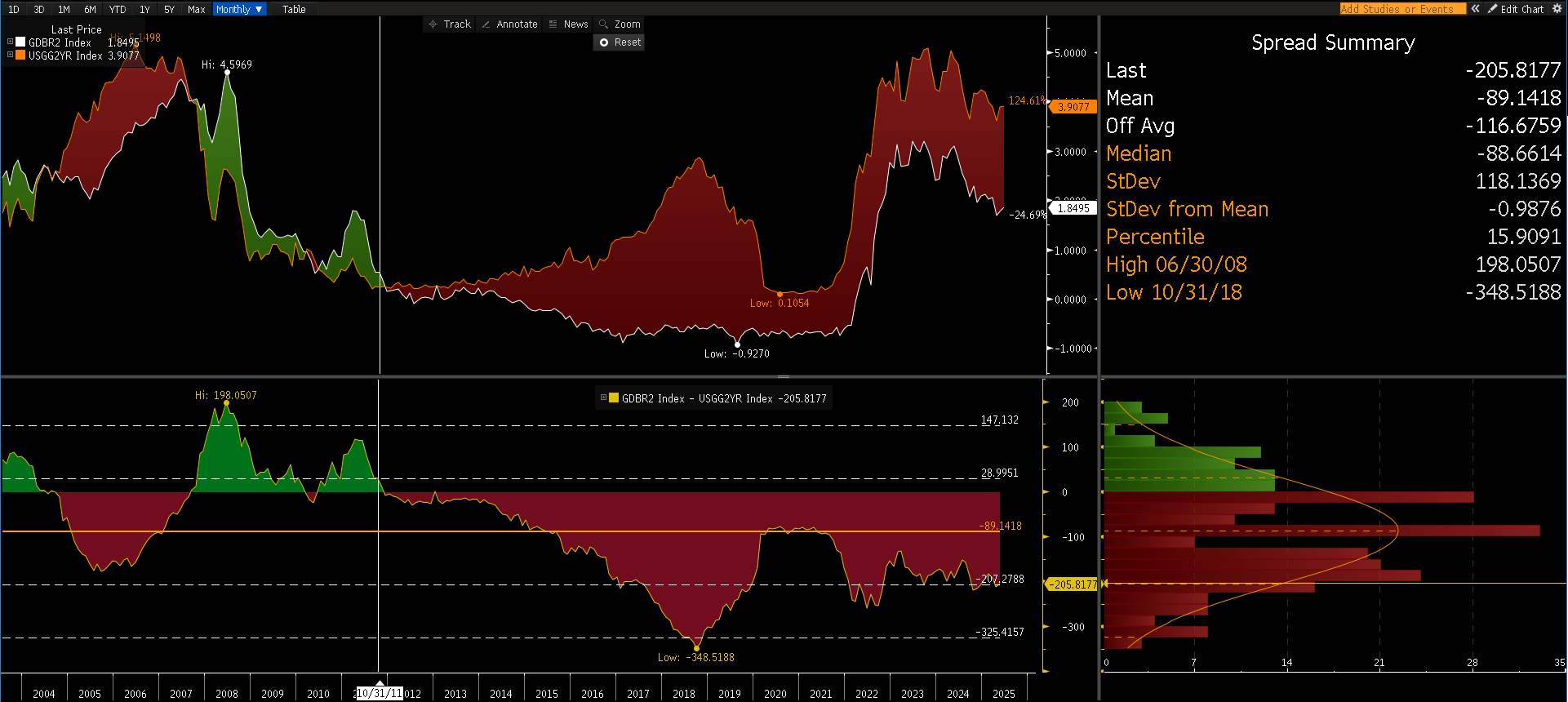Click the yellow spread series color swatch
This screenshot has height=702, width=1568.
pyautogui.click(x=614, y=398)
